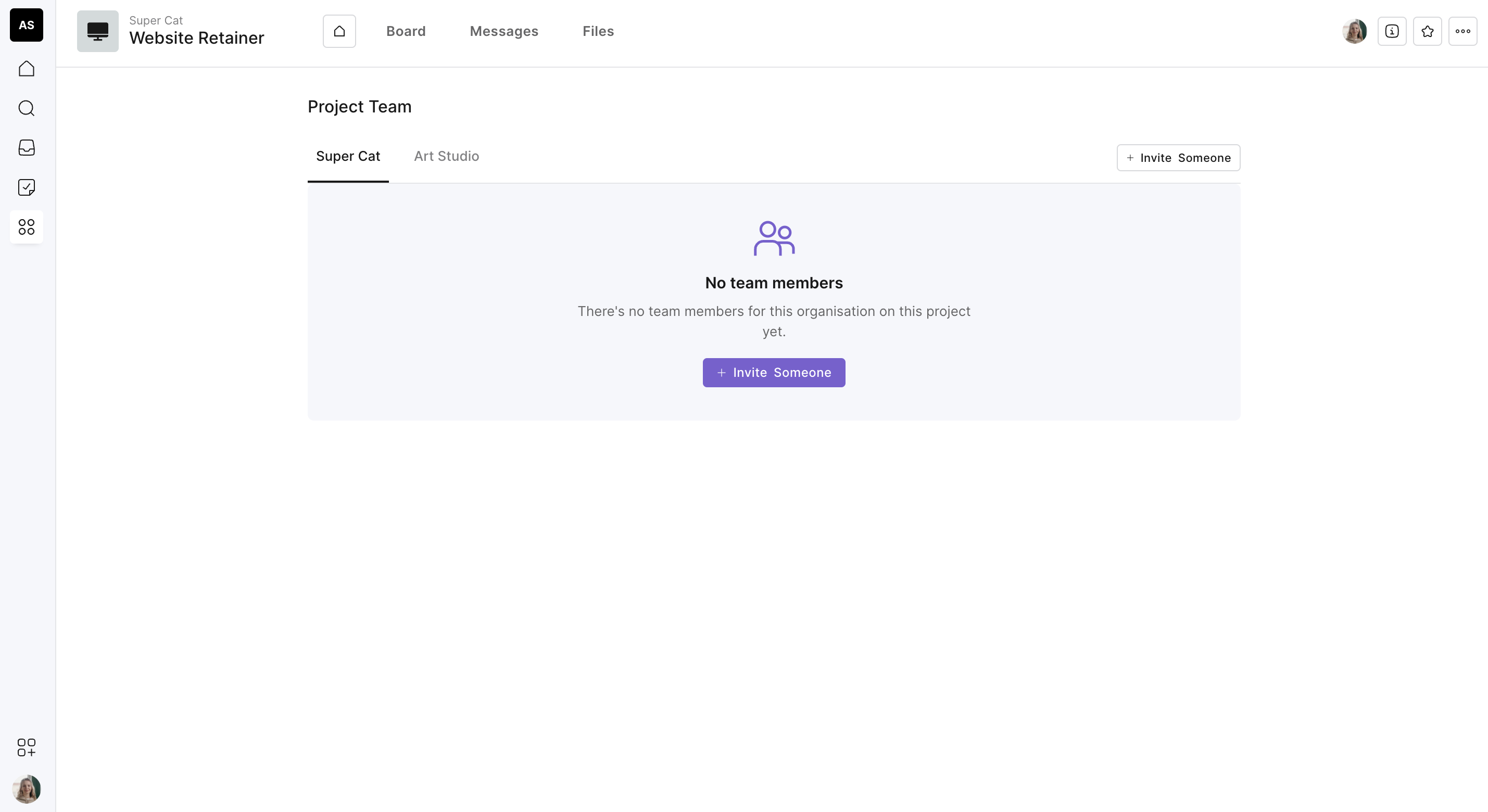
Task: Open the Files tab
Action: [598, 31]
